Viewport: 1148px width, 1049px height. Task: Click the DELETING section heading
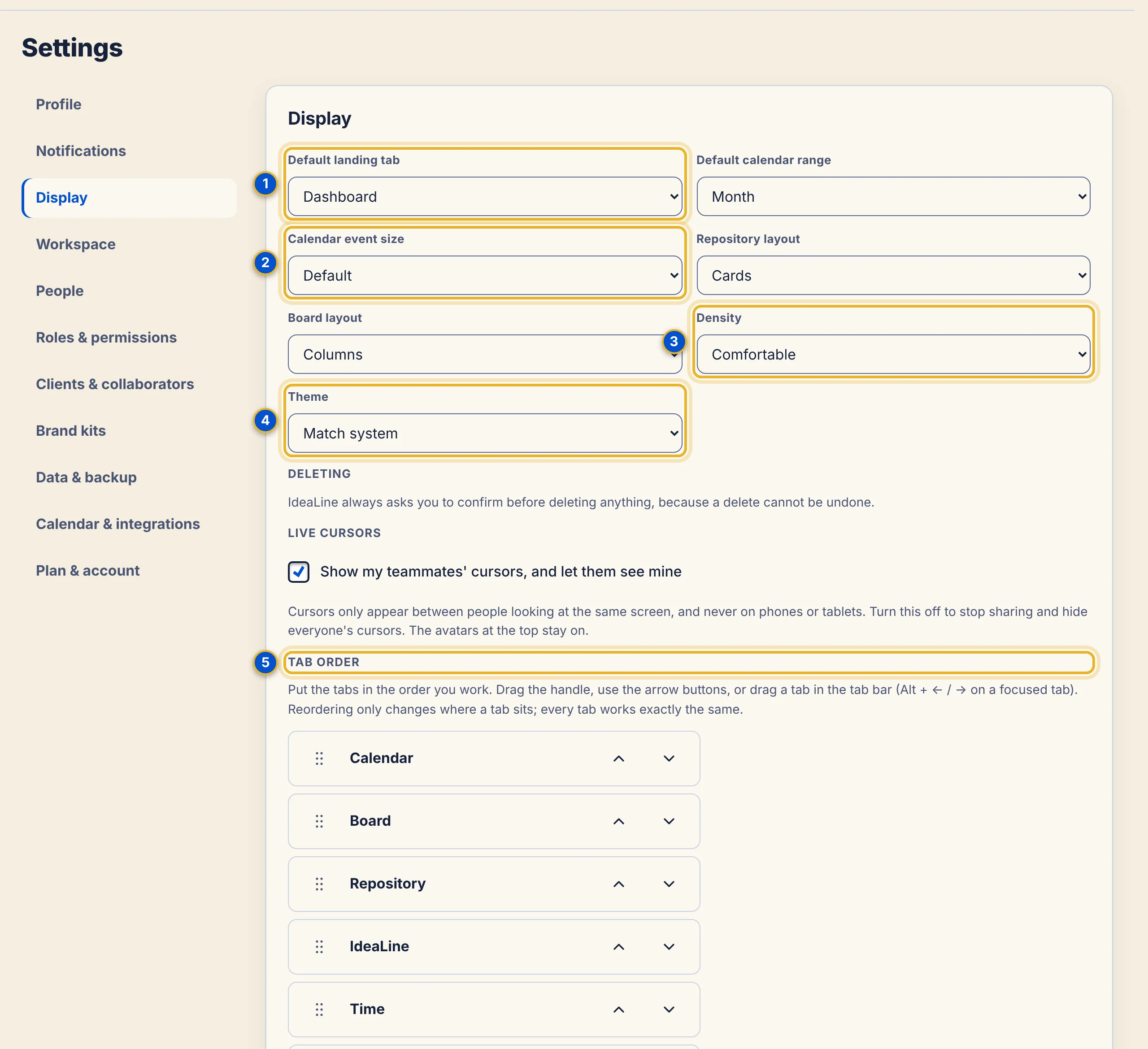point(319,473)
